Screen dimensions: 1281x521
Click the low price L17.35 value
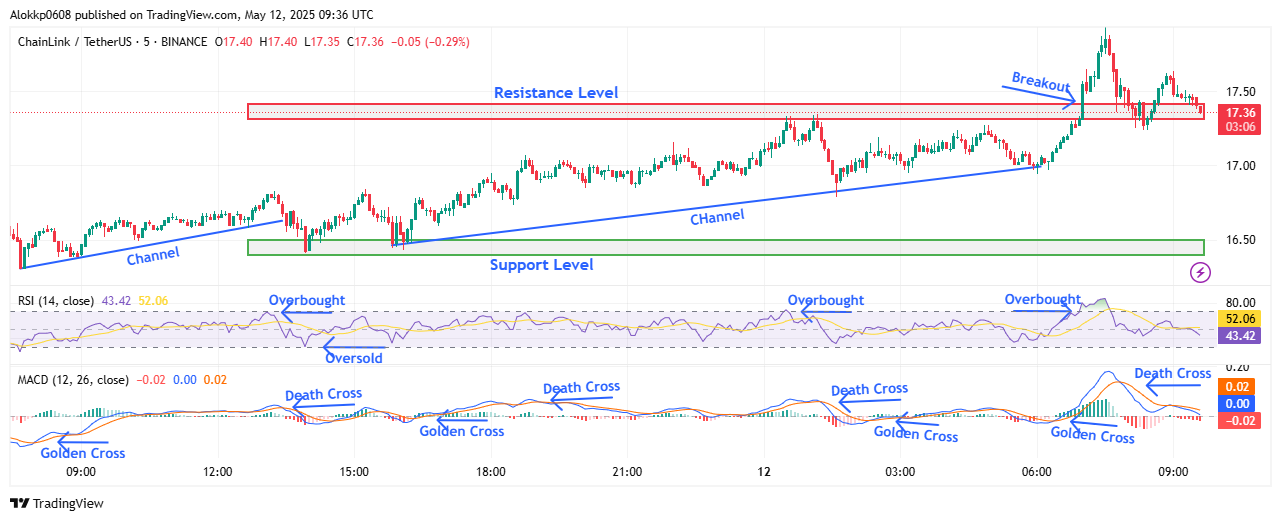(x=321, y=42)
